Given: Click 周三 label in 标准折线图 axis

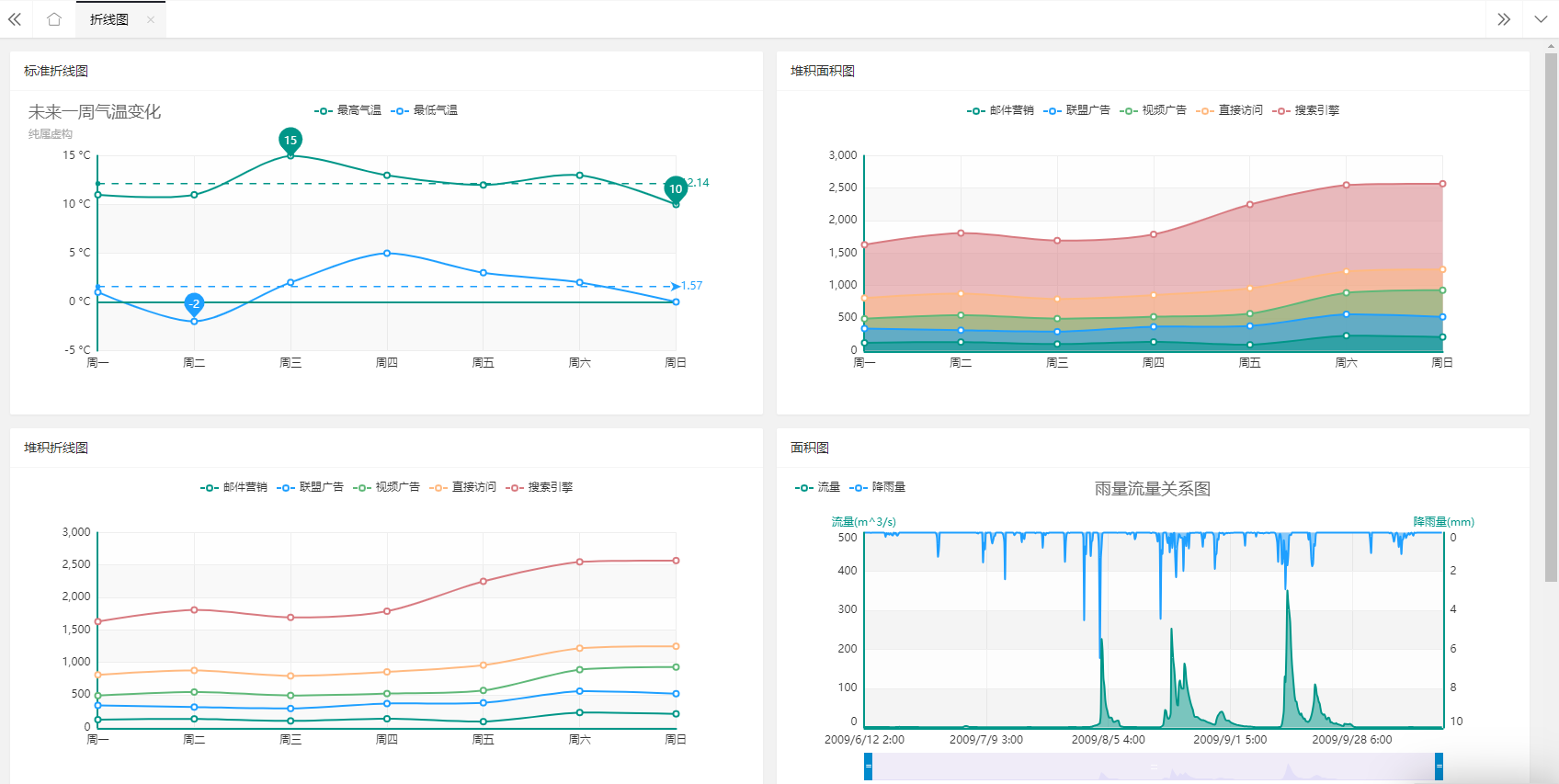Looking at the screenshot, I should click(x=290, y=363).
